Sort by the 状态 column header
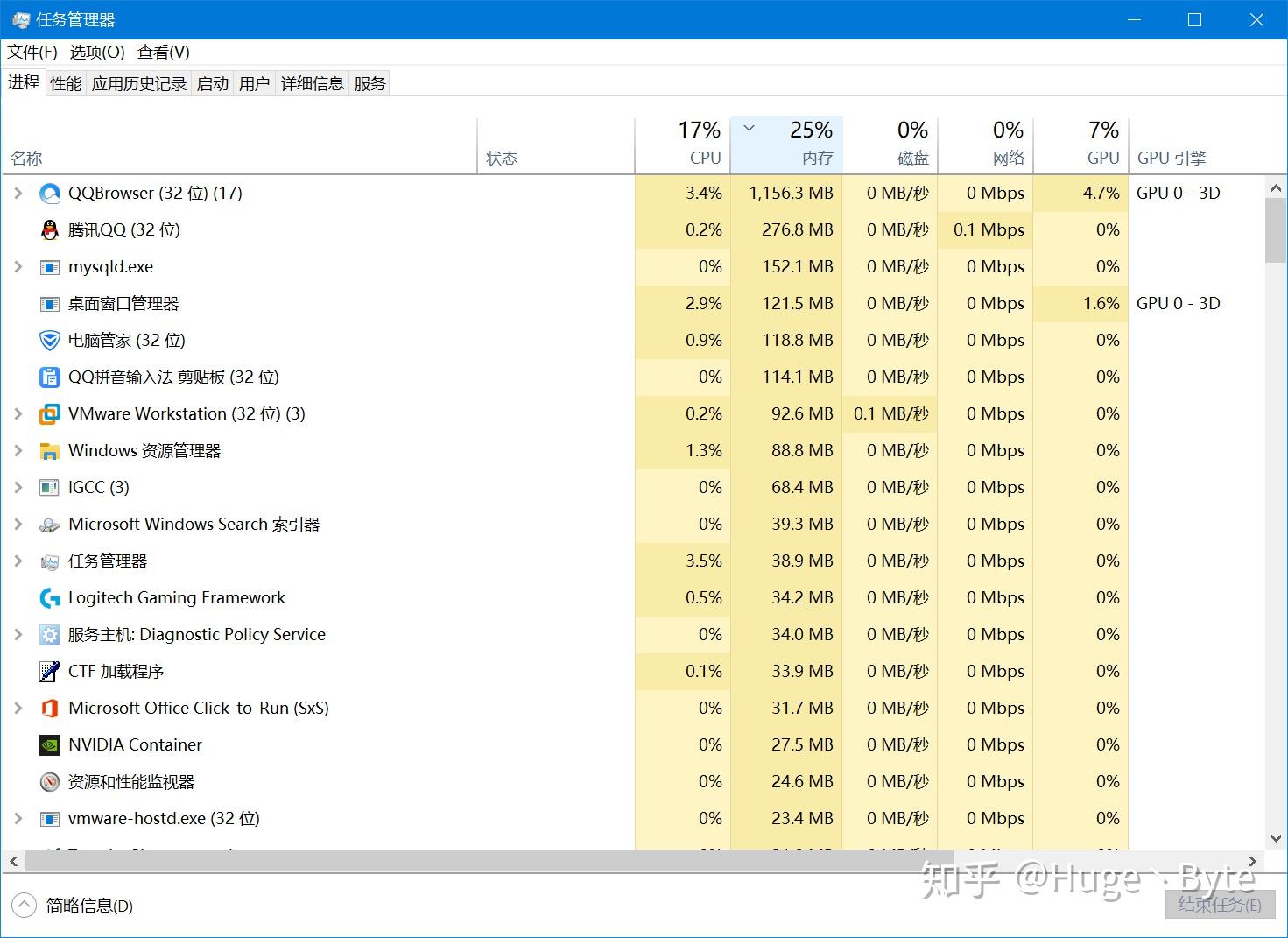Viewport: 1288px width, 938px height. (556, 145)
